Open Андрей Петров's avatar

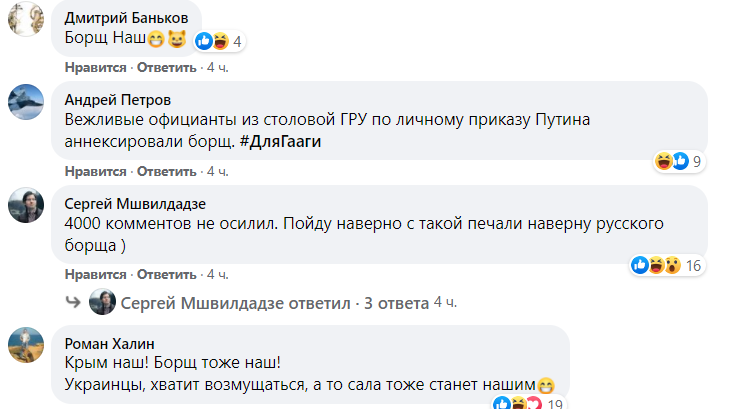pyautogui.click(x=26, y=102)
